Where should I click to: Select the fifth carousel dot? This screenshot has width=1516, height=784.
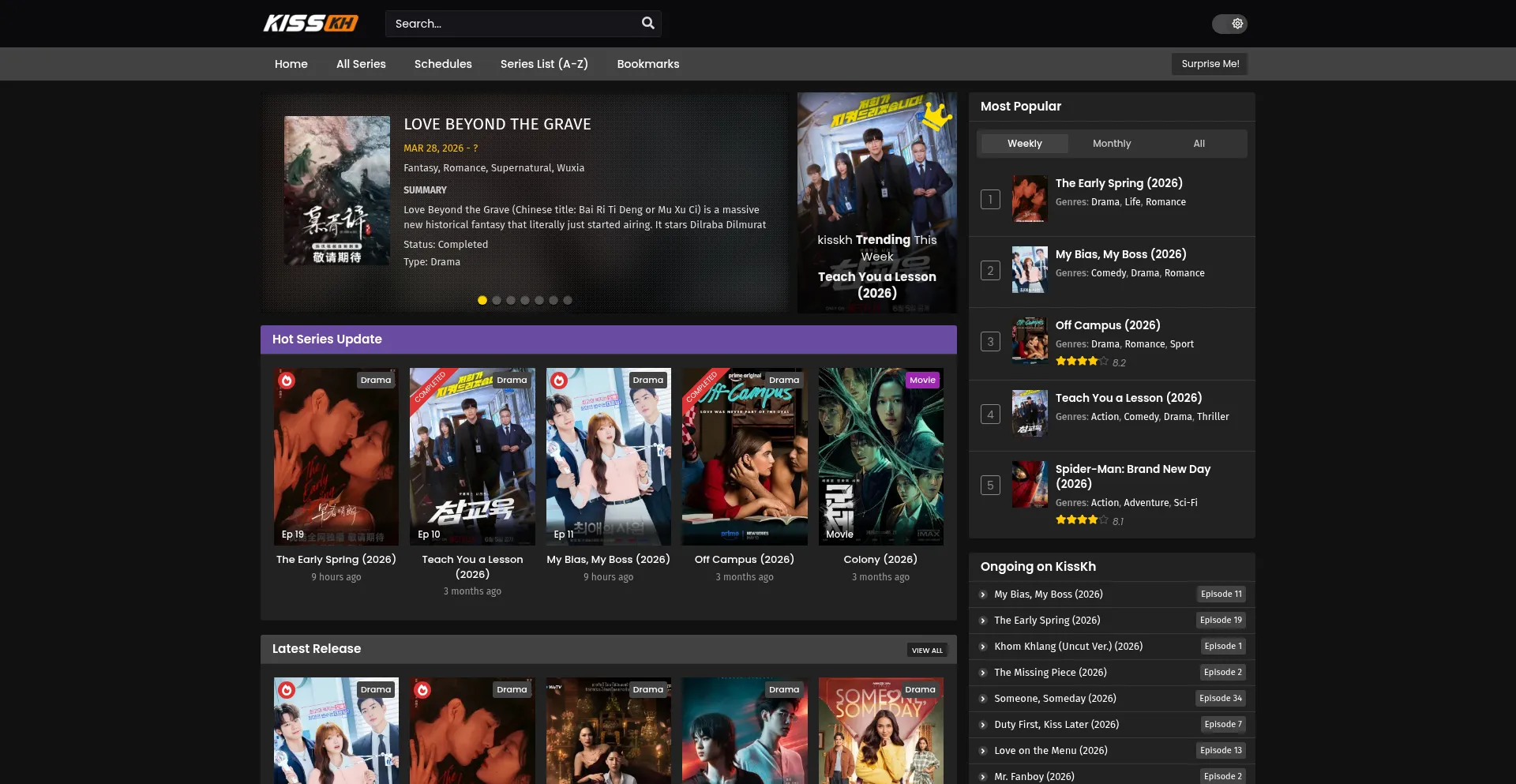pos(539,300)
